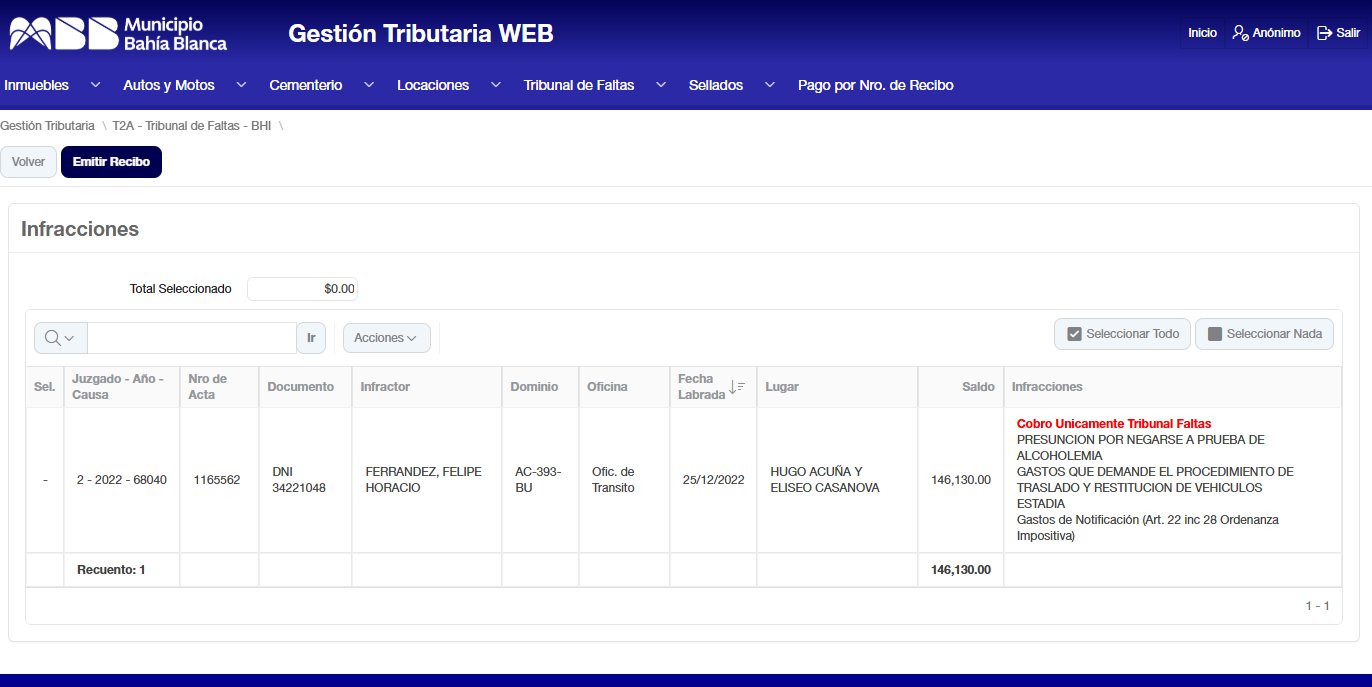
Task: Click the Municipio Bahía Blanca logo
Action: click(118, 33)
